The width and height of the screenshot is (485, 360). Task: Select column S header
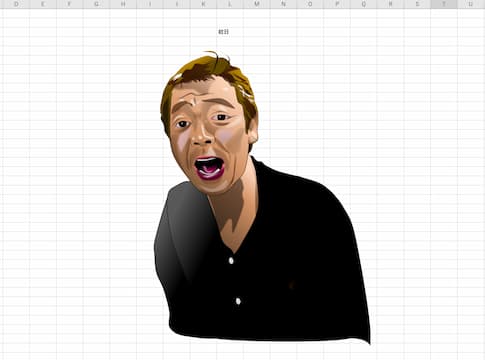click(x=417, y=4)
